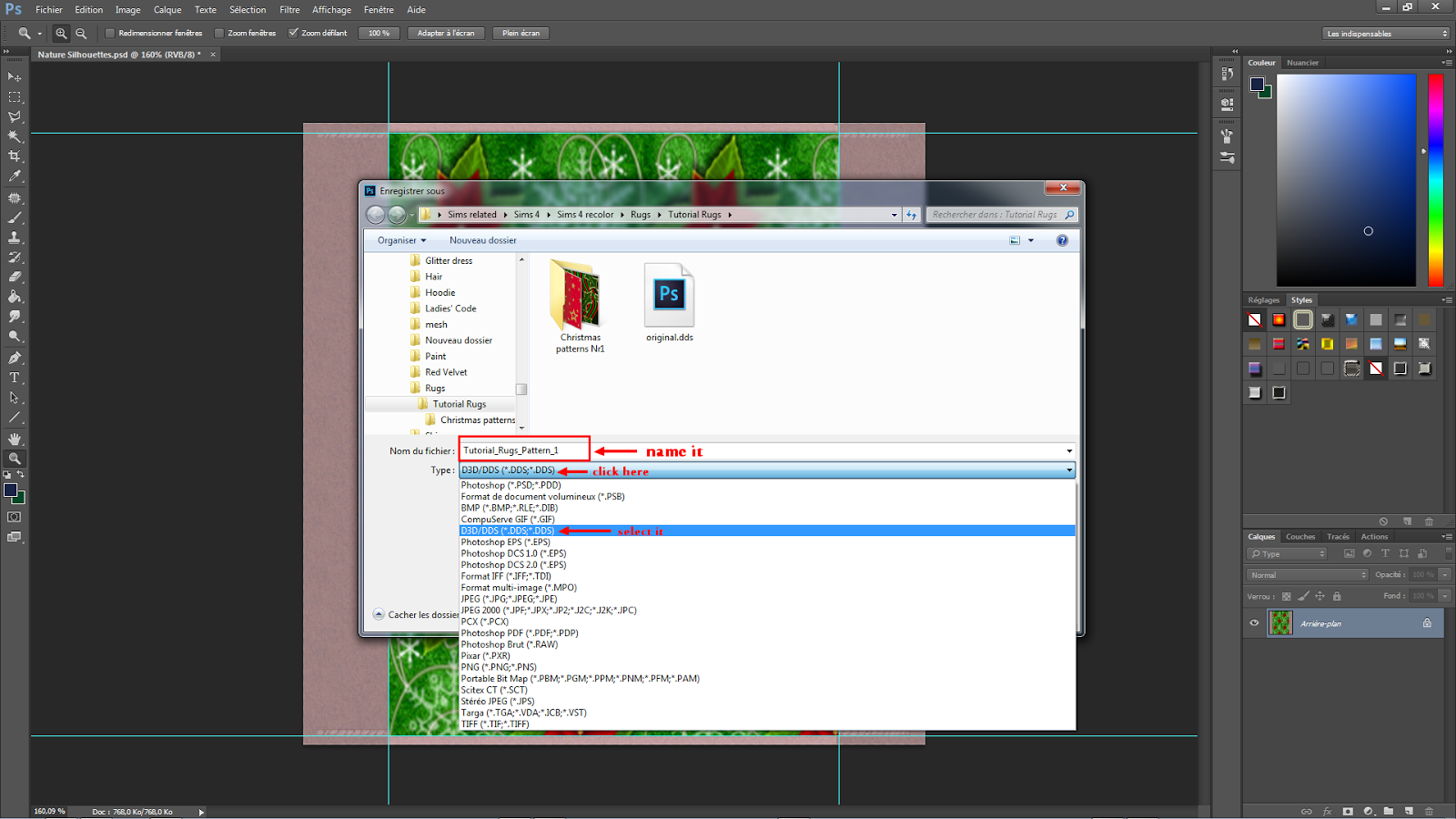Image resolution: width=1456 pixels, height=819 pixels.
Task: Select the Rectangular Marquee tool
Action: pos(15,97)
